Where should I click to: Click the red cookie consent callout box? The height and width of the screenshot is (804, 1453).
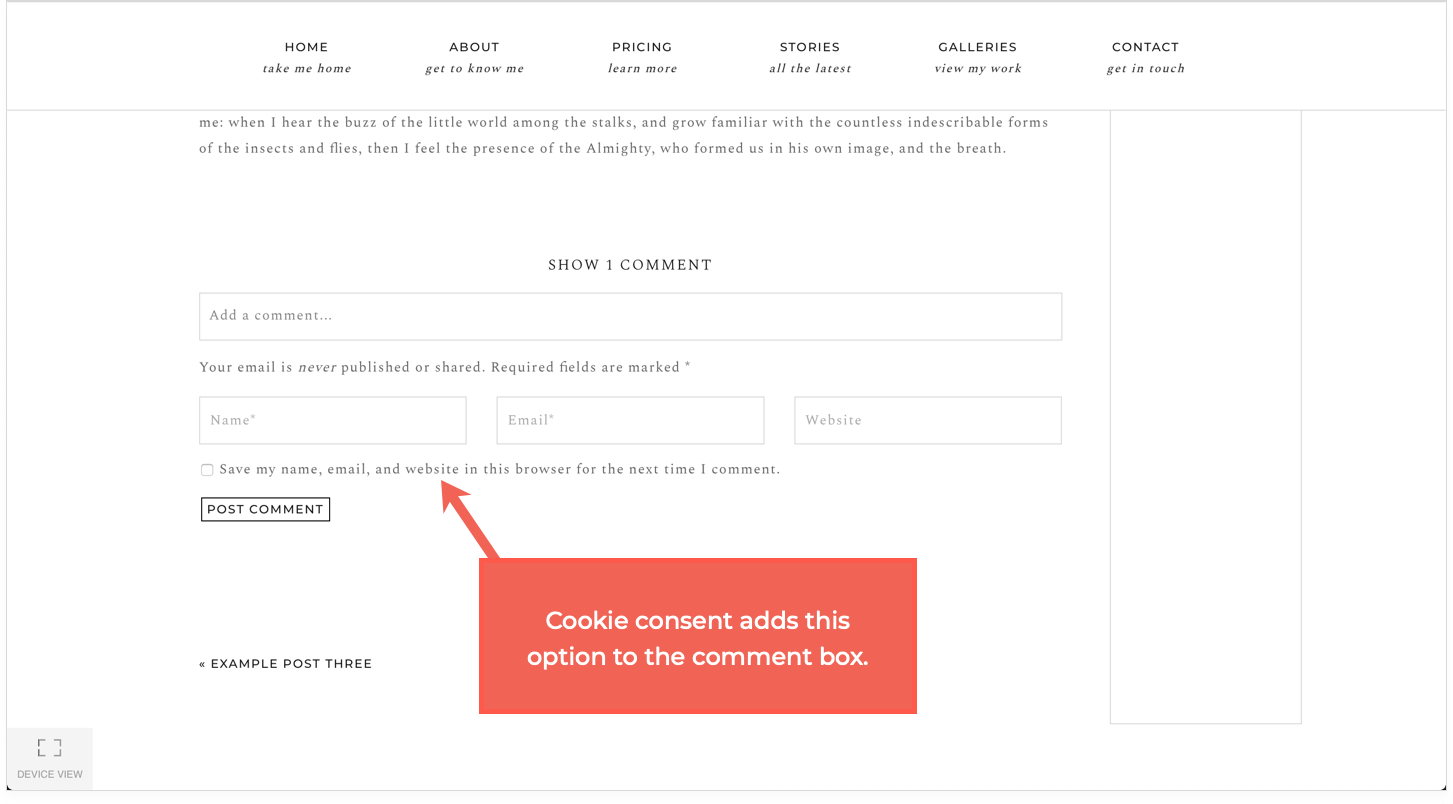698,636
